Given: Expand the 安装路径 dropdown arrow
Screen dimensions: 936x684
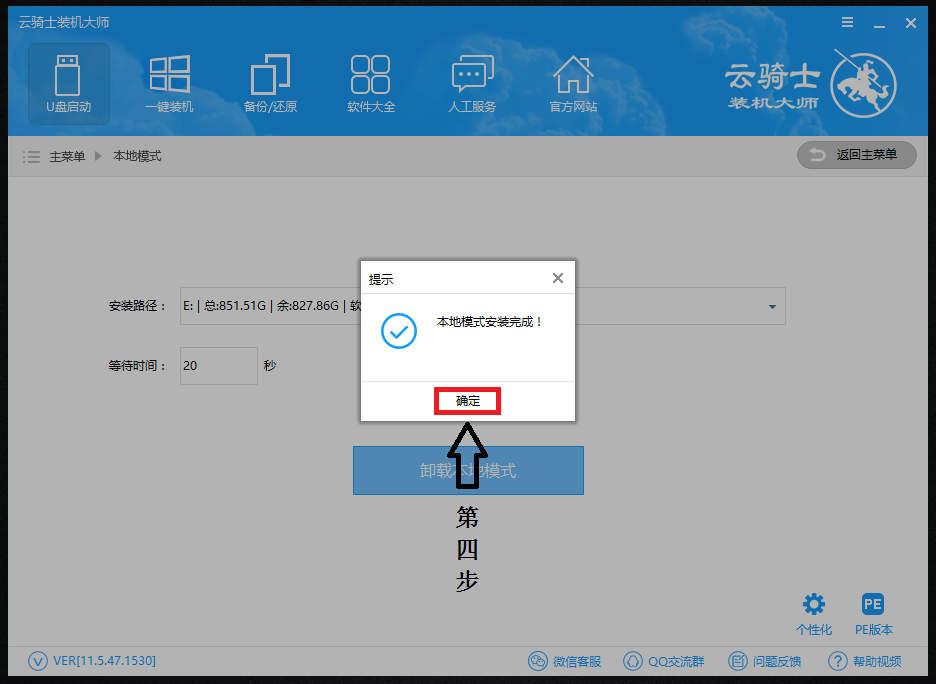Looking at the screenshot, I should pos(772,307).
